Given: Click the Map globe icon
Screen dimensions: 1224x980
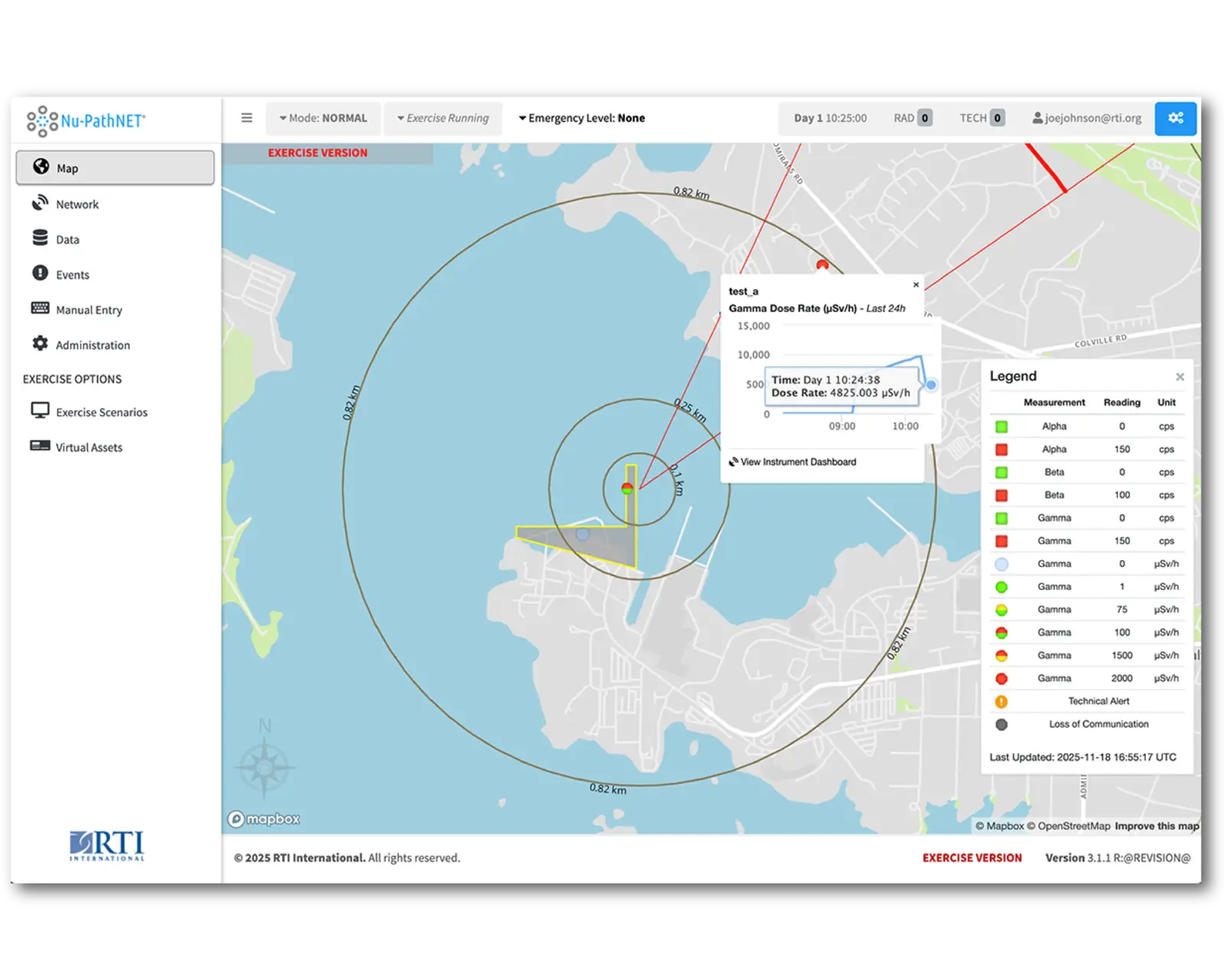Looking at the screenshot, I should 41,167.
